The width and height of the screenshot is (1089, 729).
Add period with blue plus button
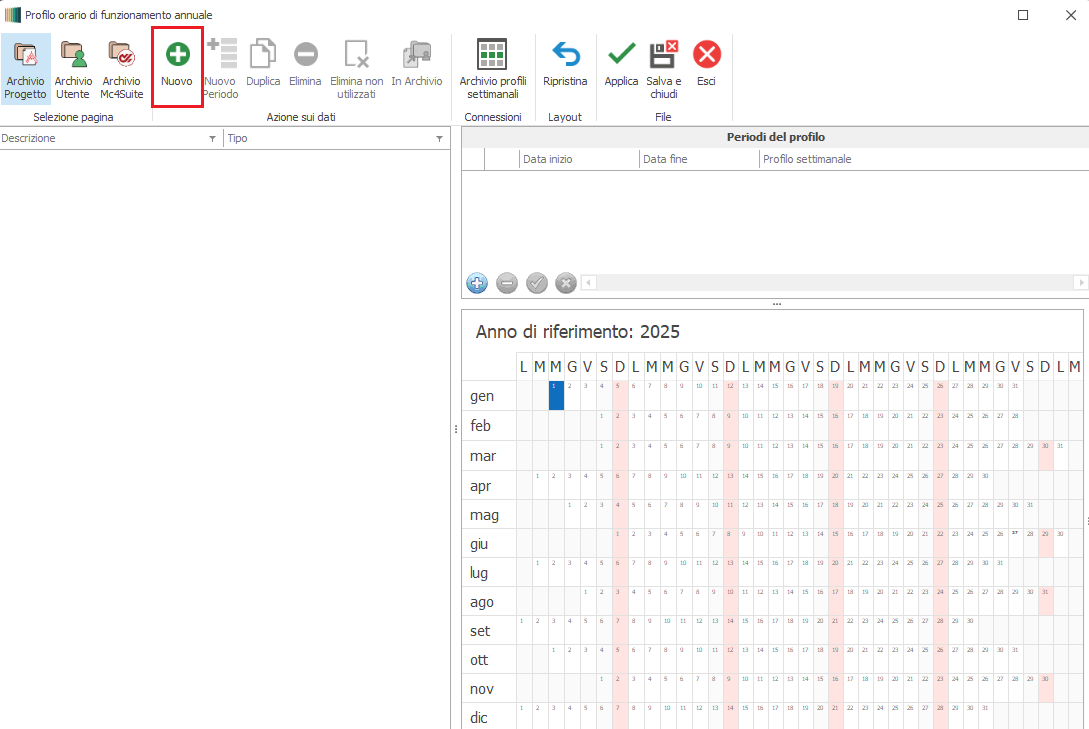[x=478, y=283]
